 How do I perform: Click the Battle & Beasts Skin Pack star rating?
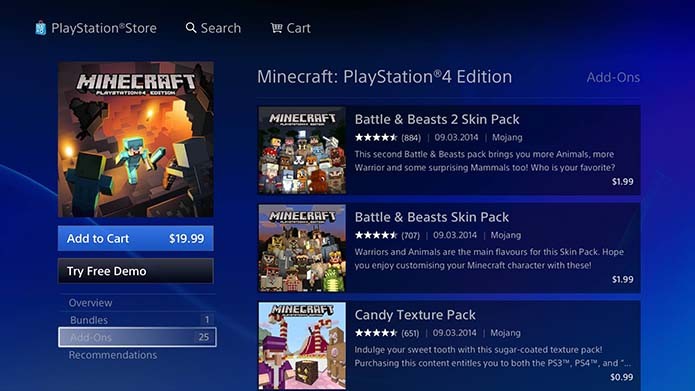point(376,235)
